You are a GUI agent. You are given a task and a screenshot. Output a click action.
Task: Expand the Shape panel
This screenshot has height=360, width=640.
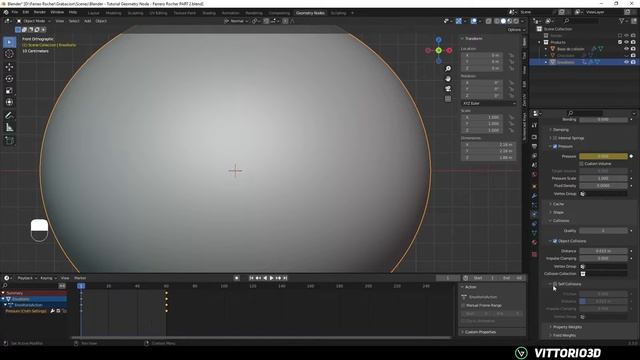click(x=558, y=212)
